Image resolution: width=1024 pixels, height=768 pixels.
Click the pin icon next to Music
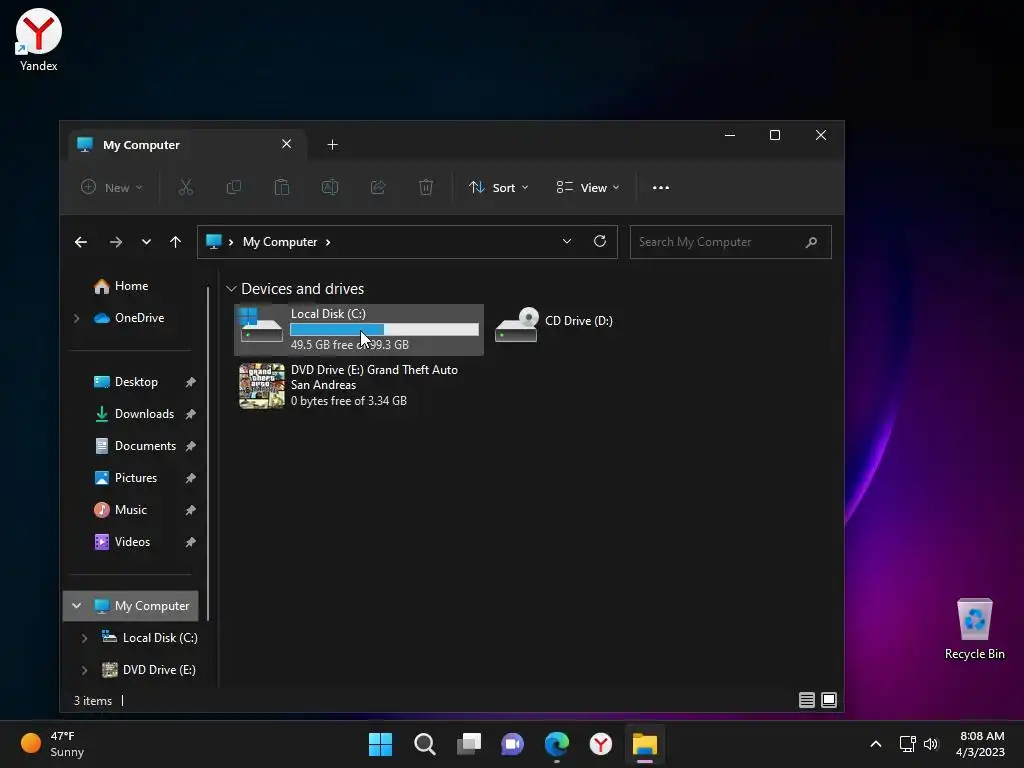click(x=190, y=510)
